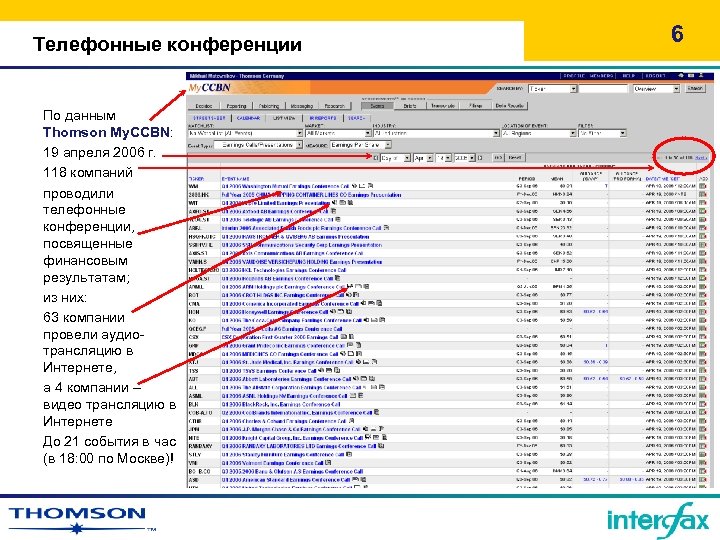Click the add icon at the ABT row end

tap(703, 379)
